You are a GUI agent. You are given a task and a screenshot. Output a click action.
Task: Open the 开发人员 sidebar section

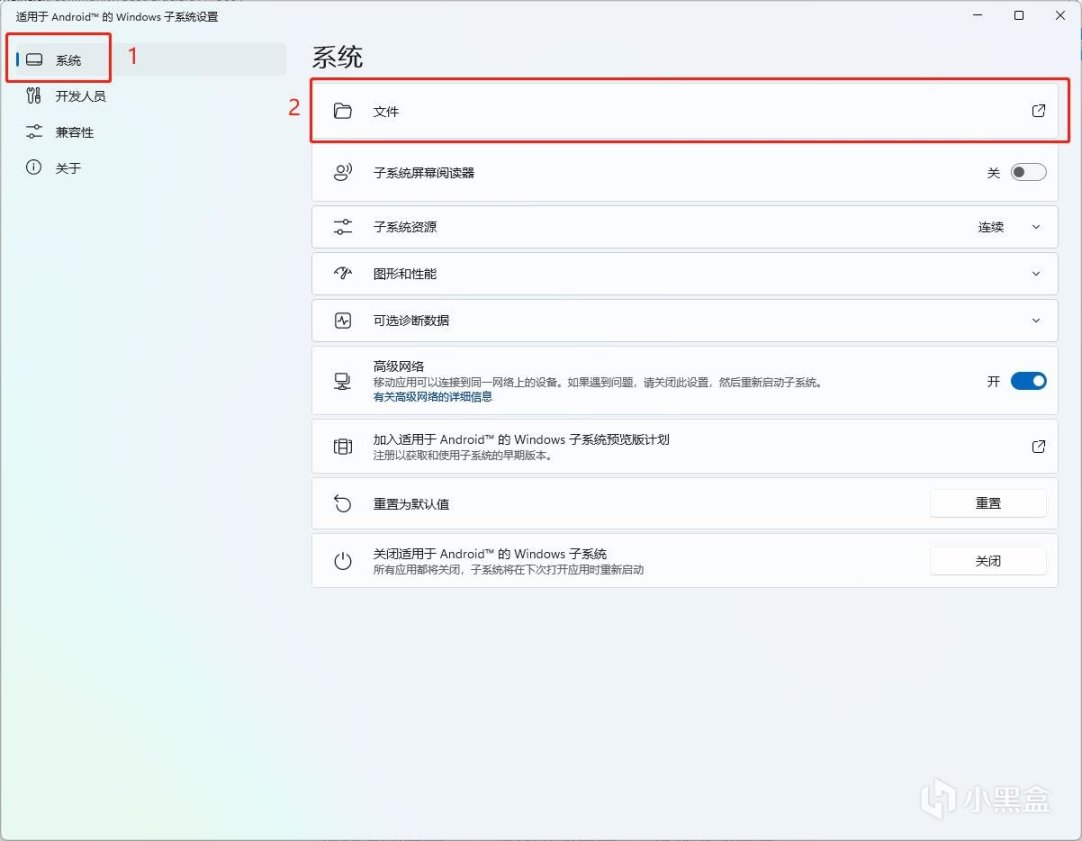pos(148,96)
